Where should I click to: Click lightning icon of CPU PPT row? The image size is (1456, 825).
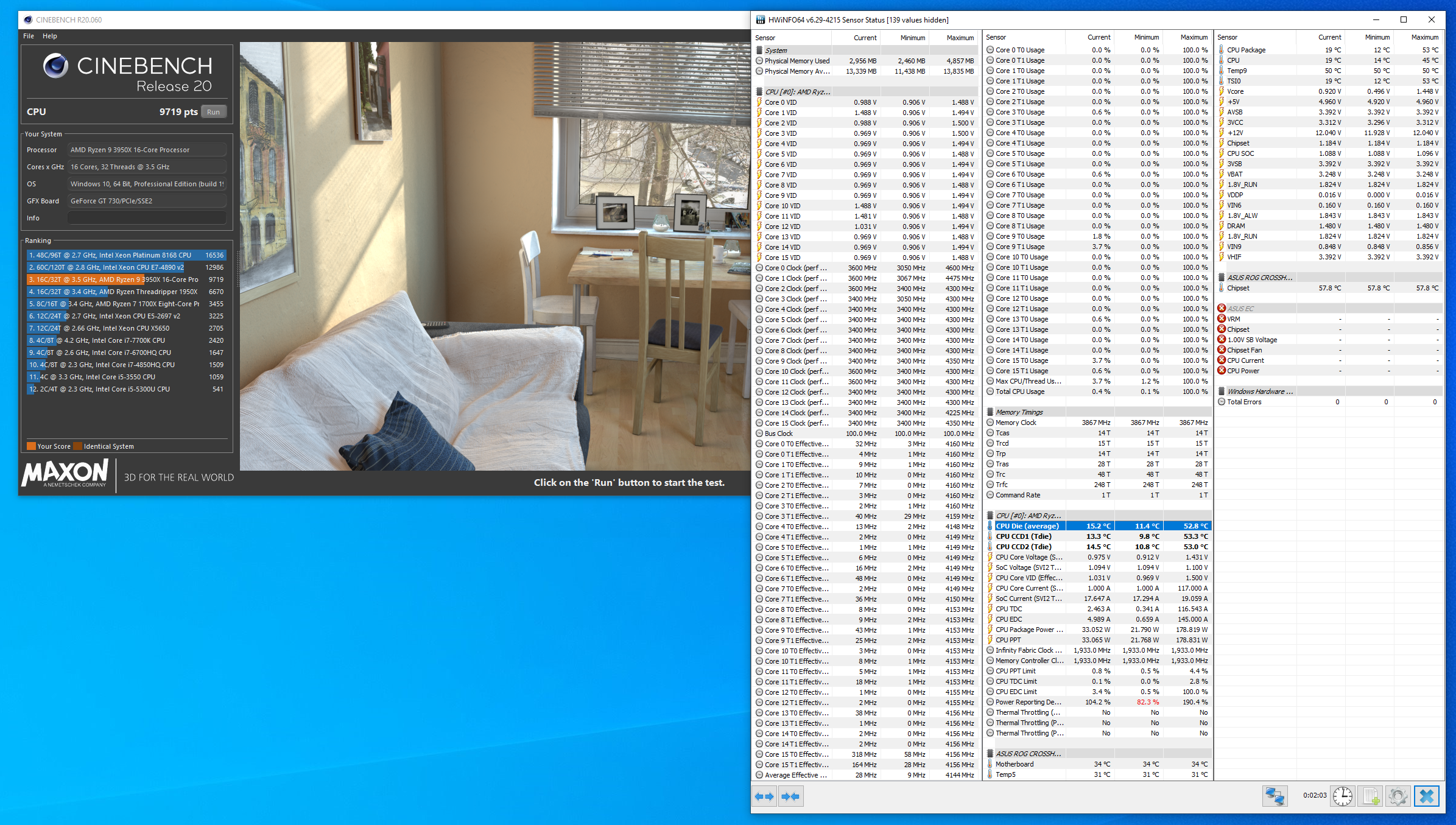[990, 640]
